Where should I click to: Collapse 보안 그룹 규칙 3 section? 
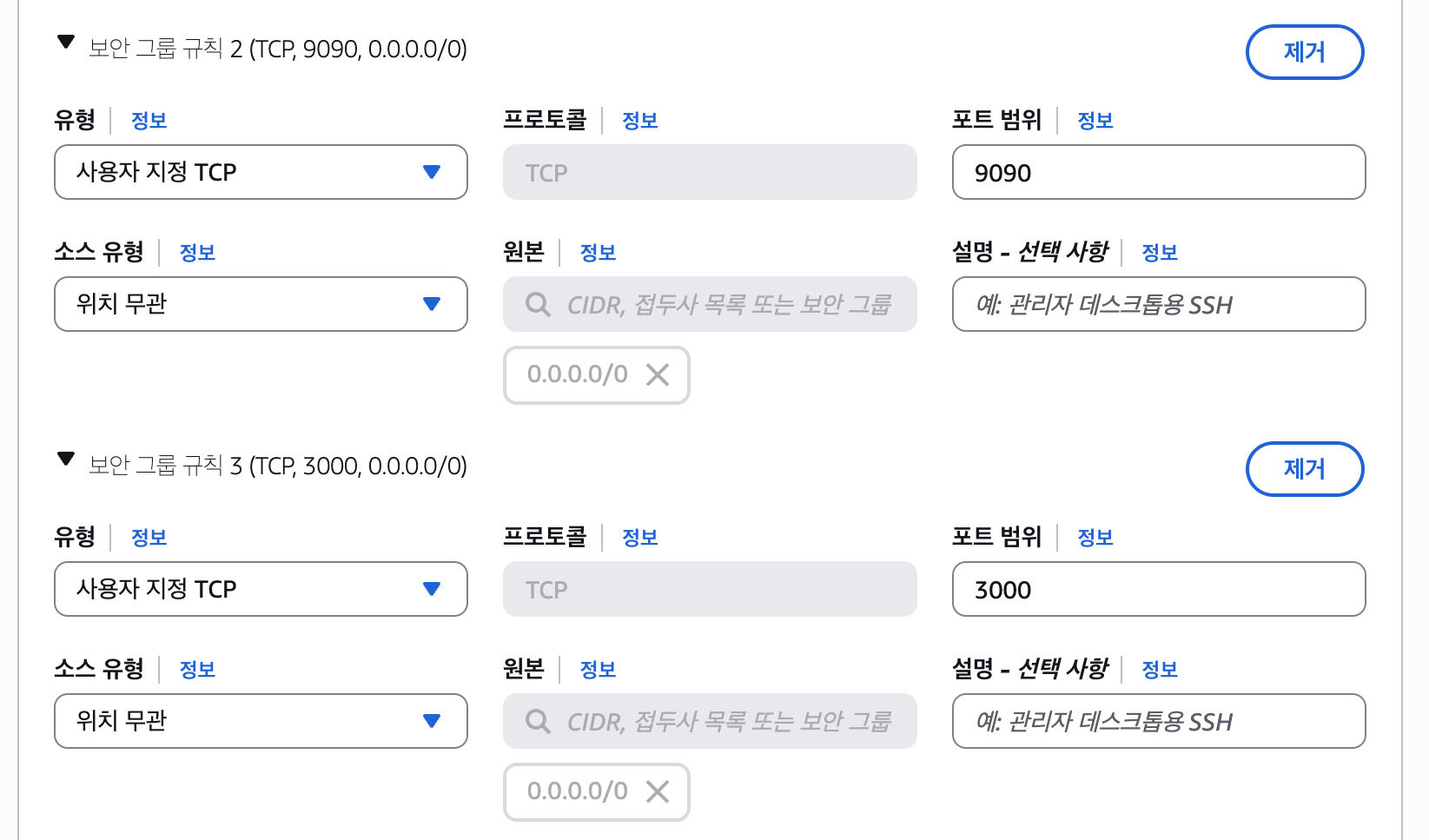66,460
